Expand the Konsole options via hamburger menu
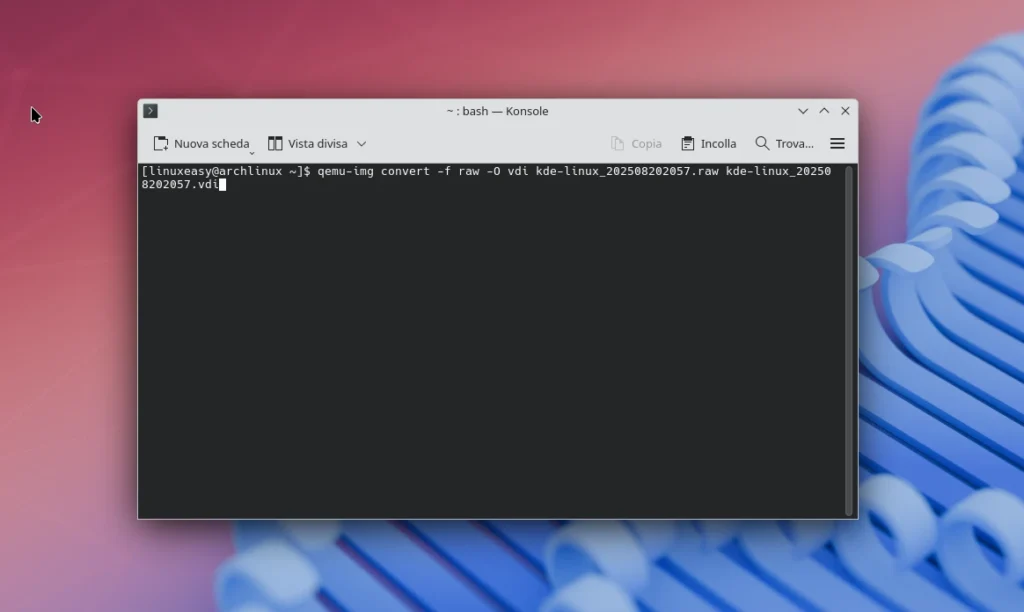 coord(837,143)
